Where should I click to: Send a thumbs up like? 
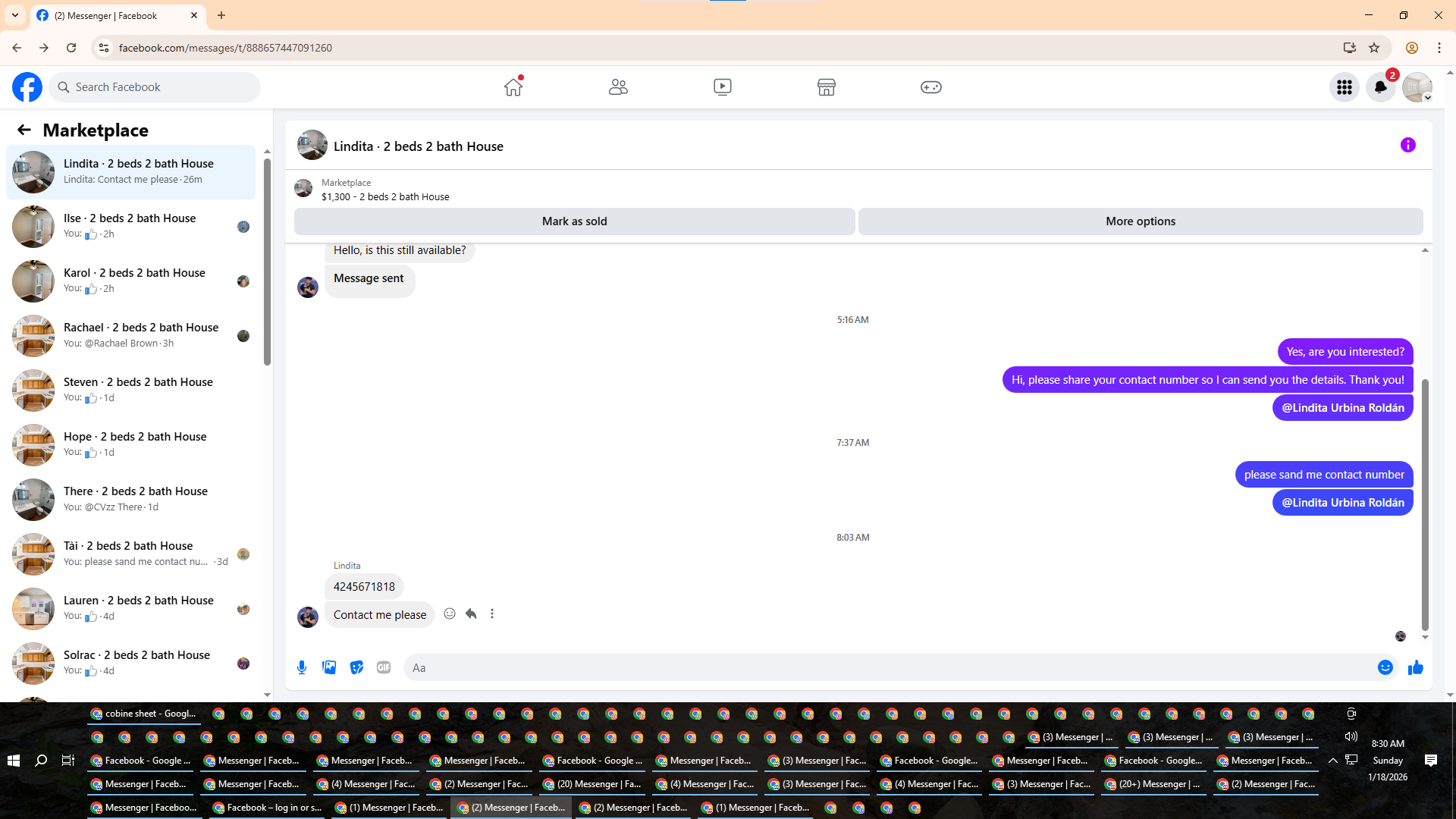[x=1415, y=667]
